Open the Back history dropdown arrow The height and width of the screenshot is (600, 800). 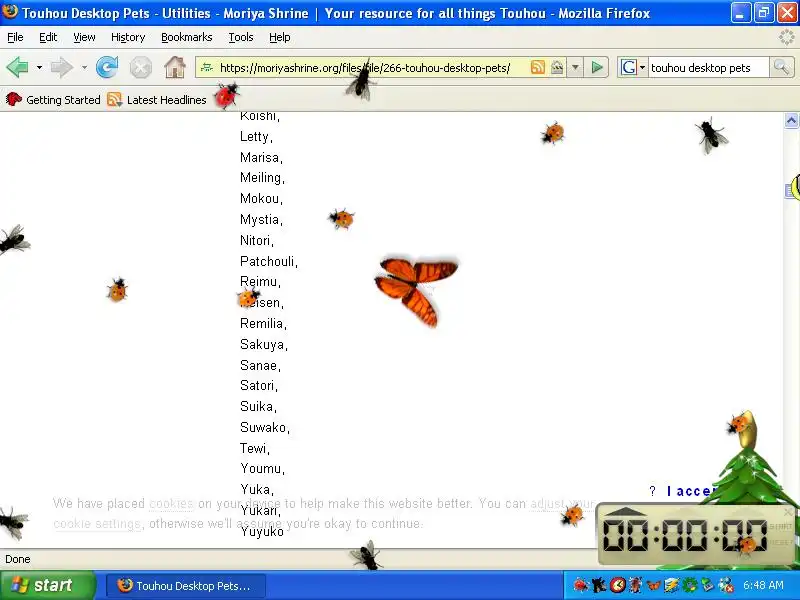(39, 67)
